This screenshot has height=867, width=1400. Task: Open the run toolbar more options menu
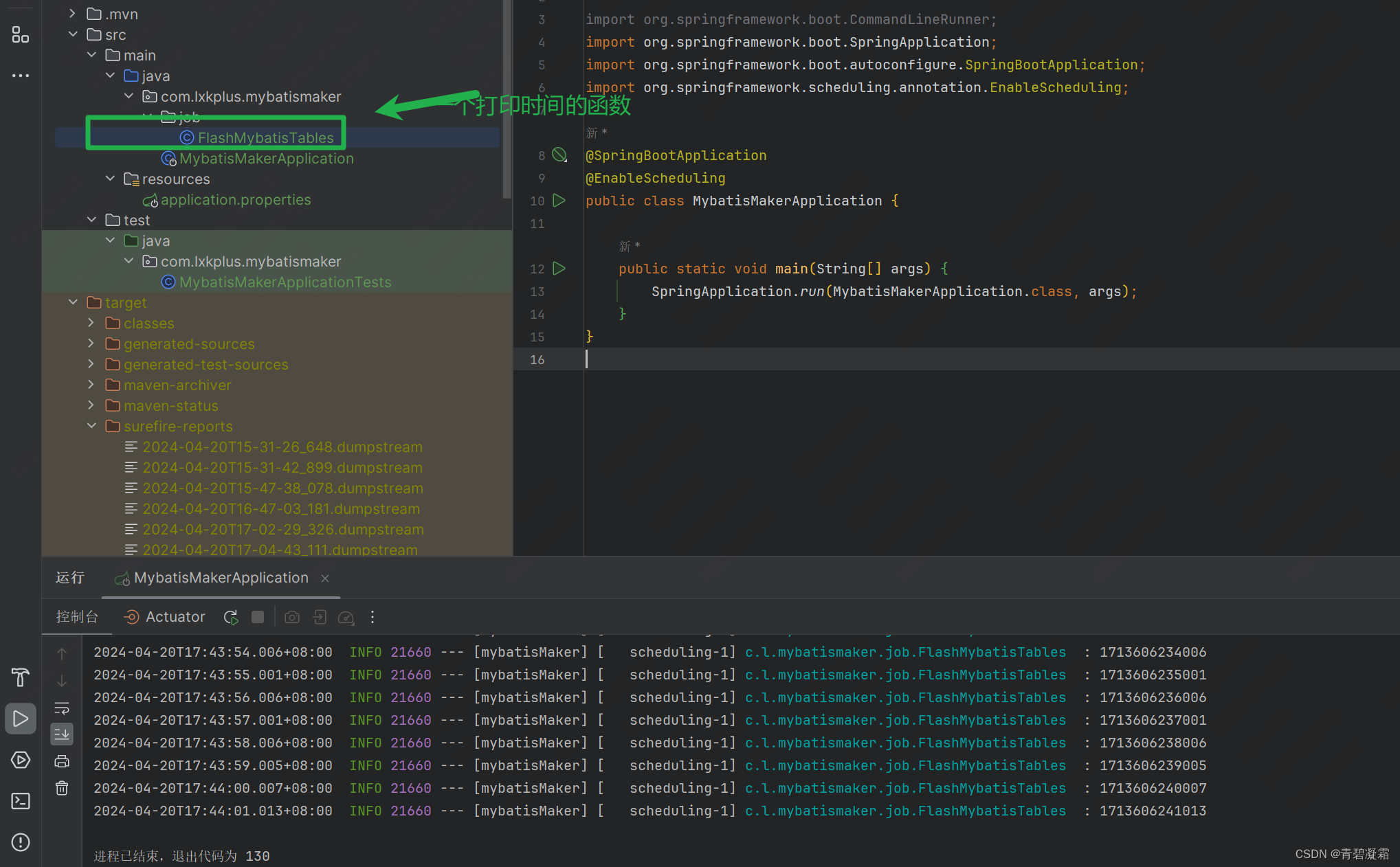(x=373, y=617)
